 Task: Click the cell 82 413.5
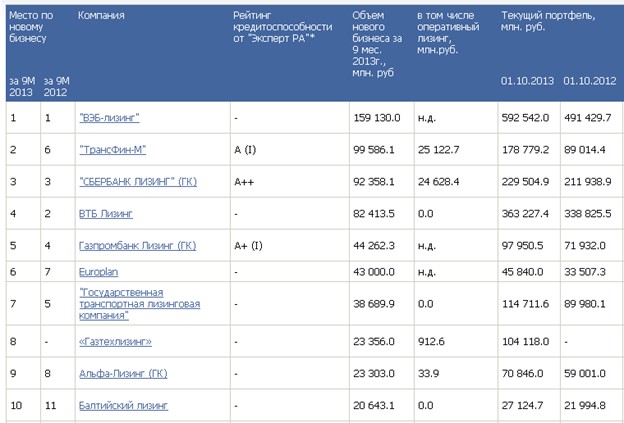(374, 214)
